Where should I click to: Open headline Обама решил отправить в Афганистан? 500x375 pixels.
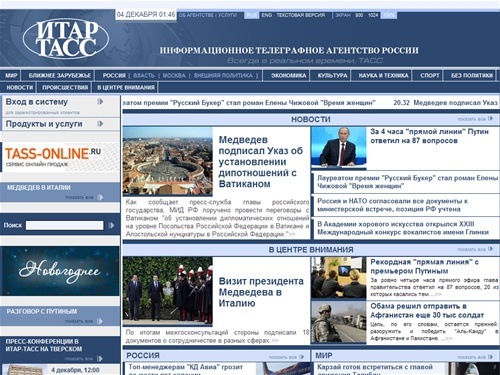tap(427, 310)
